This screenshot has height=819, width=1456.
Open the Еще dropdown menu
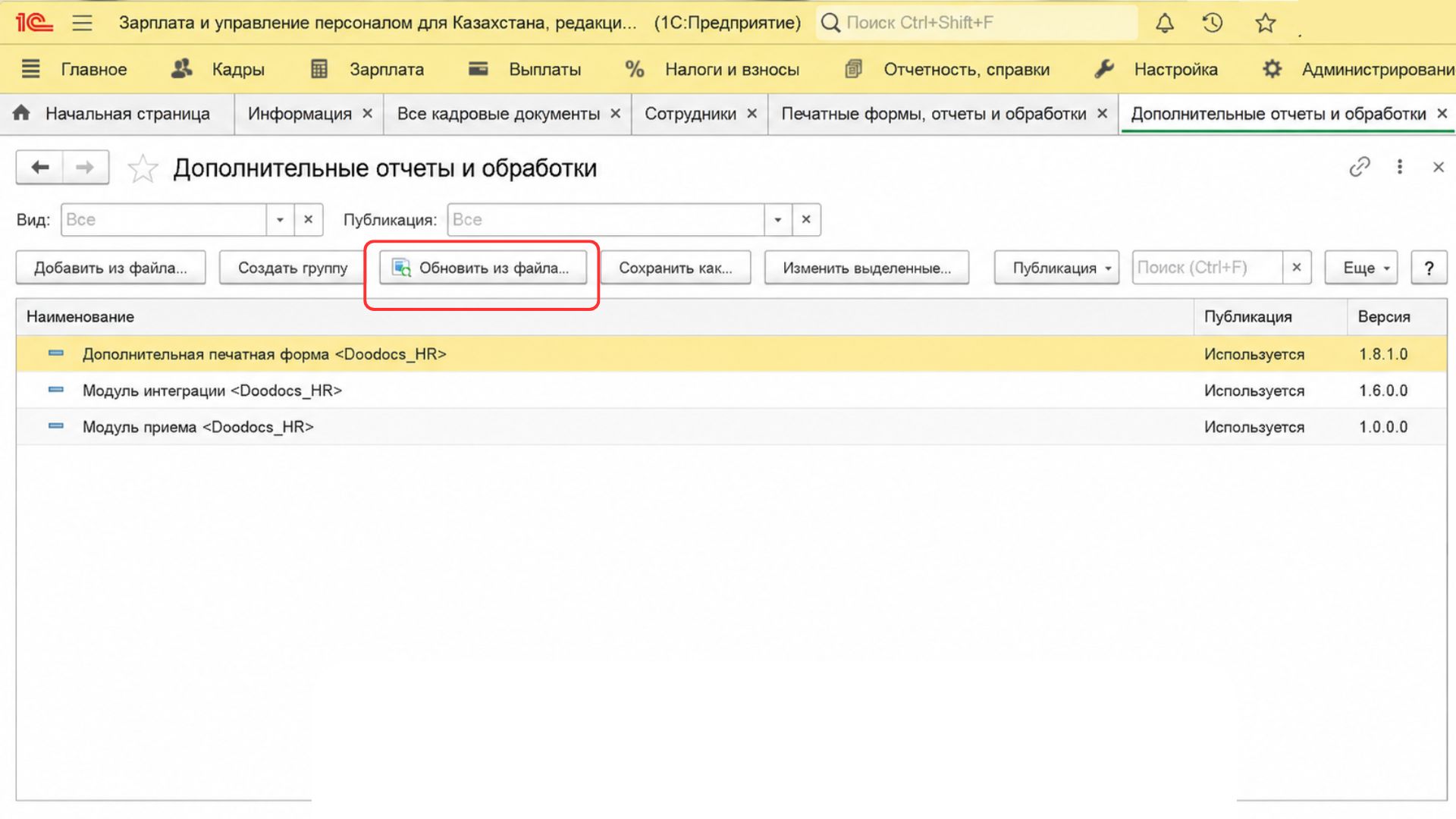(1361, 268)
